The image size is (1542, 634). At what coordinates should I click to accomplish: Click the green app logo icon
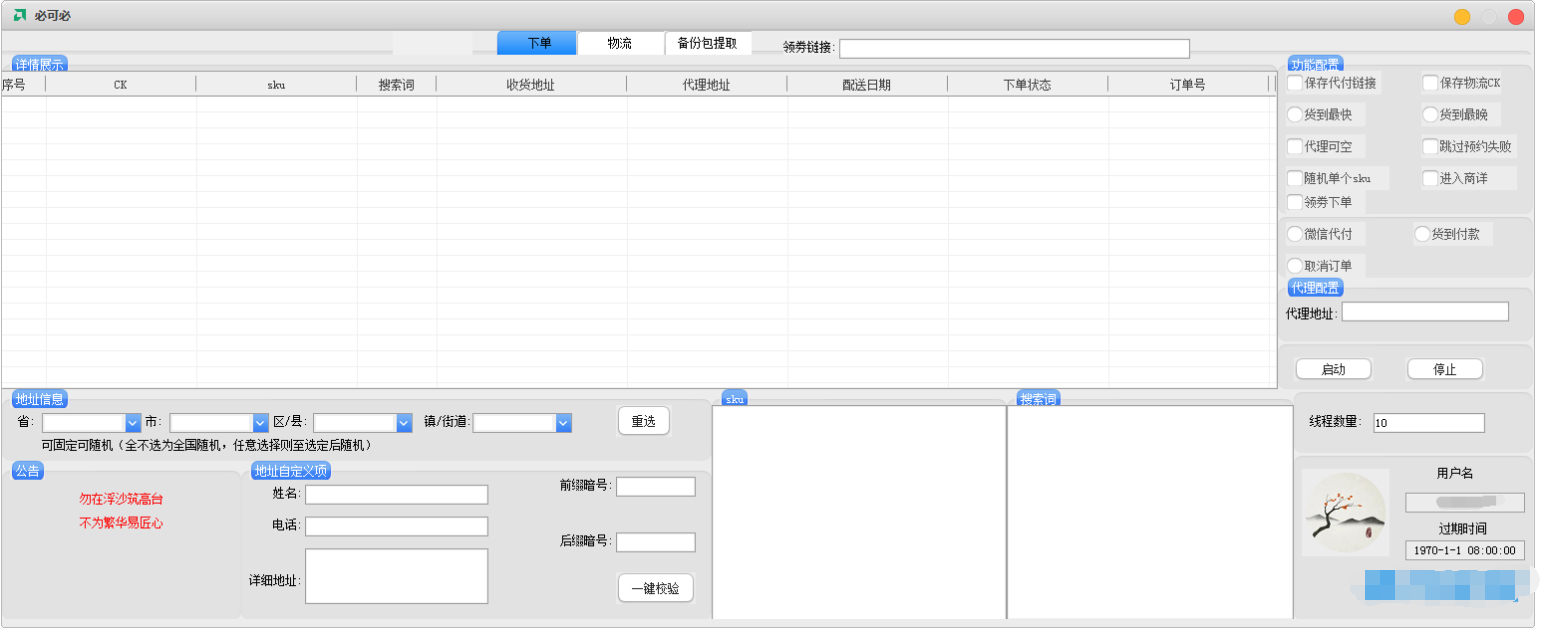[20, 16]
